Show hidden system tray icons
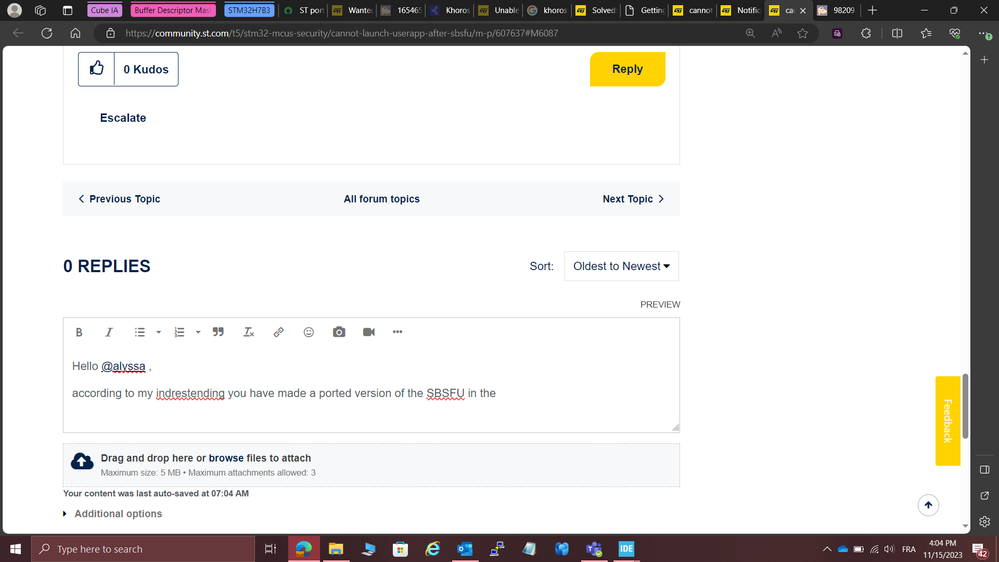The width and height of the screenshot is (999, 562). (827, 549)
